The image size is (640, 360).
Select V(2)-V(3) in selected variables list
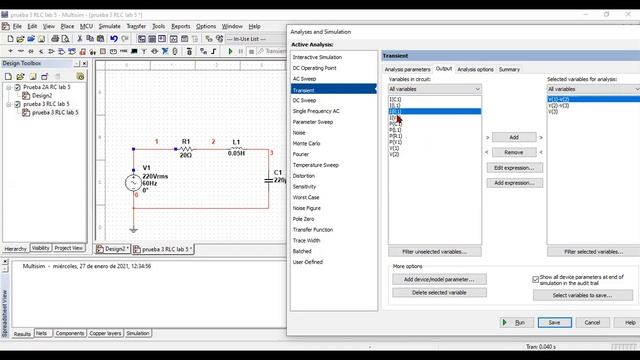click(559, 105)
